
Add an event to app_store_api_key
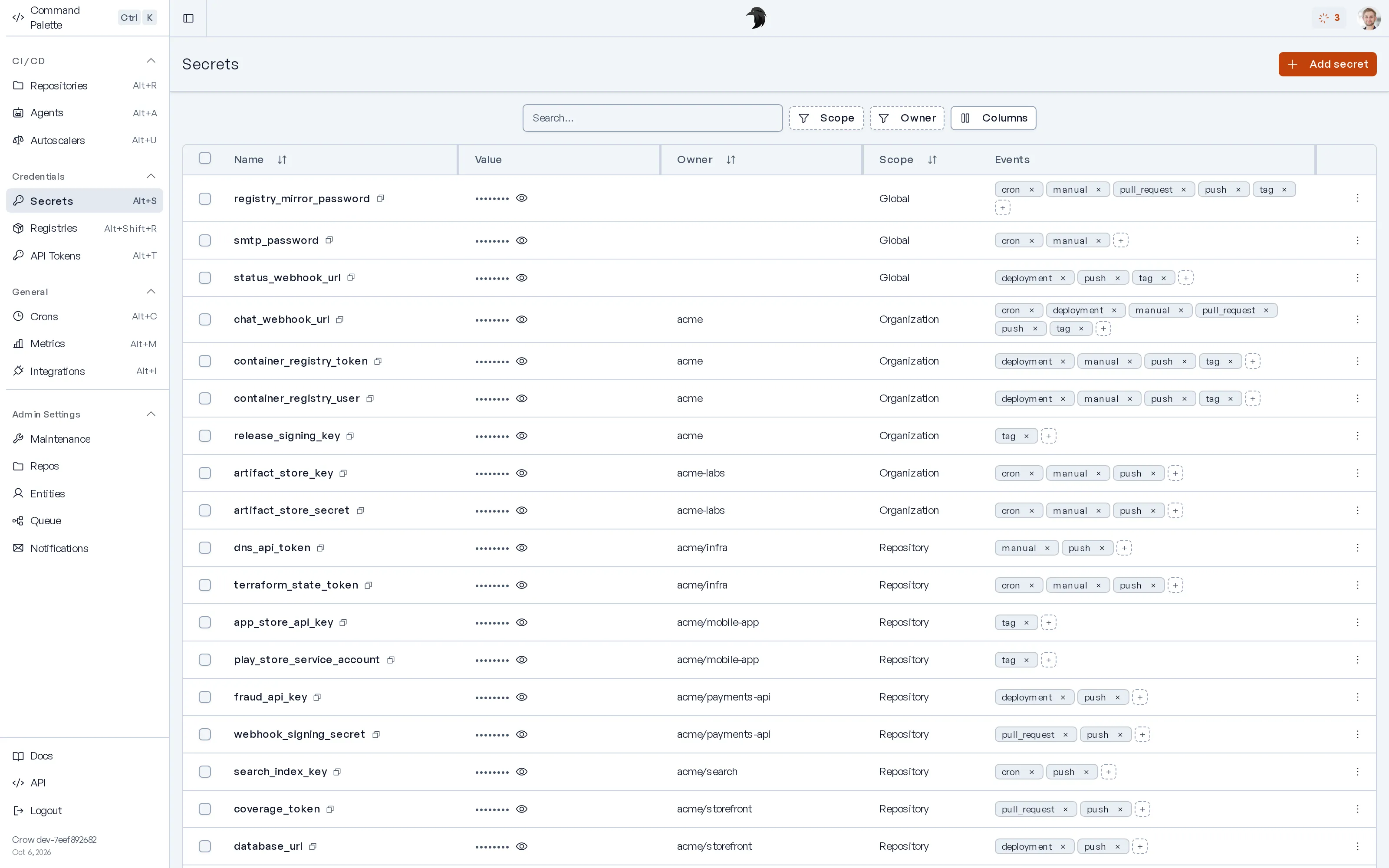coord(1049,622)
